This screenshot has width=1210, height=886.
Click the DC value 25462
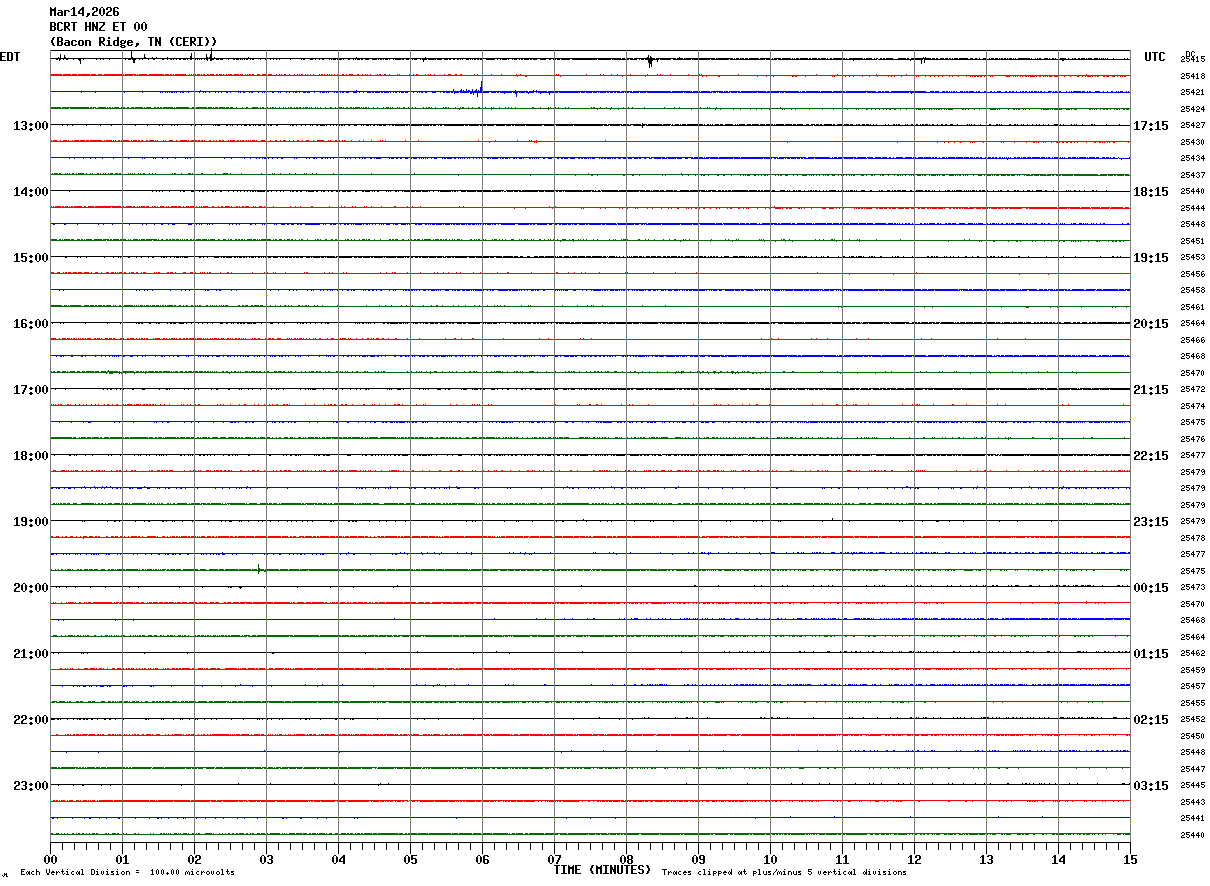[x=1192, y=654]
